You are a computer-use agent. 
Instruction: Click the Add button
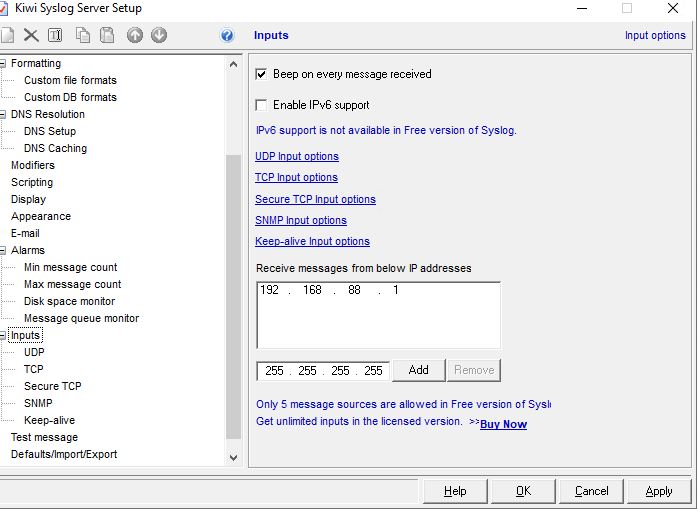pyautogui.click(x=419, y=370)
